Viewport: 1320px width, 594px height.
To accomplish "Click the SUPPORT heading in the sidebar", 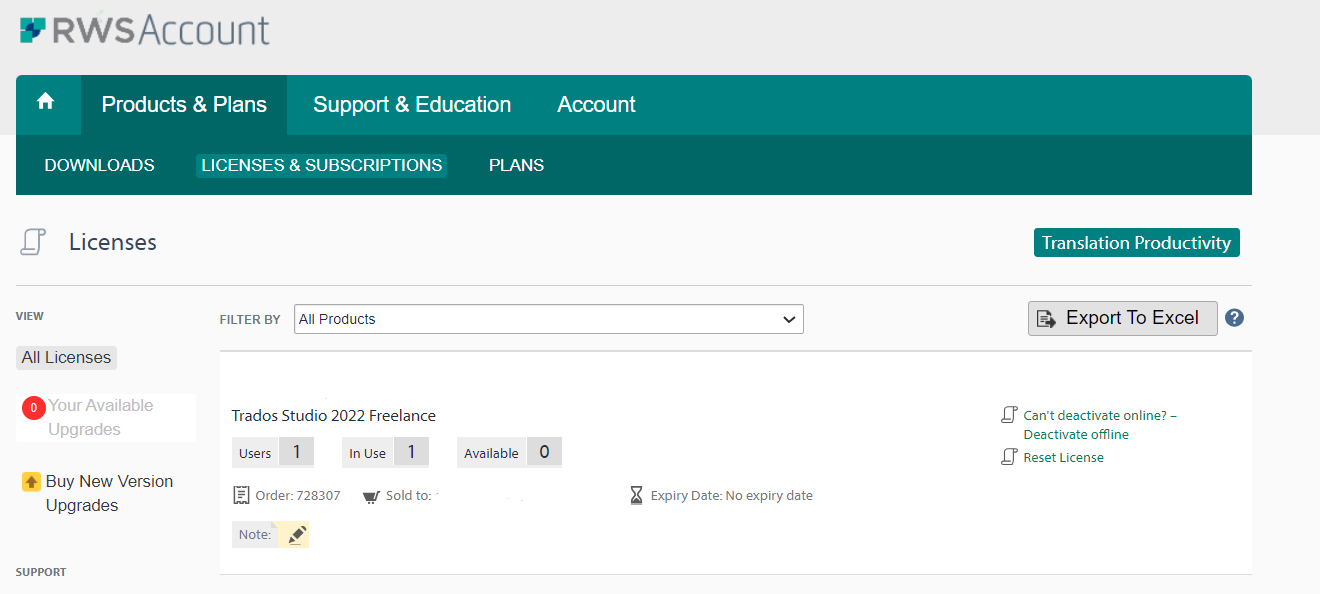I will coord(41,572).
